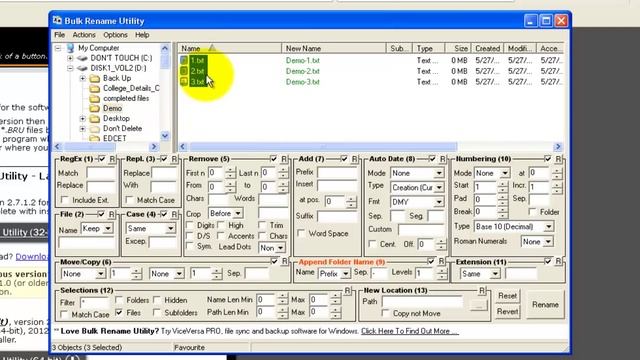Click the New Location browse button
Image resolution: width=640 pixels, height=360 pixels.
[x=479, y=305]
